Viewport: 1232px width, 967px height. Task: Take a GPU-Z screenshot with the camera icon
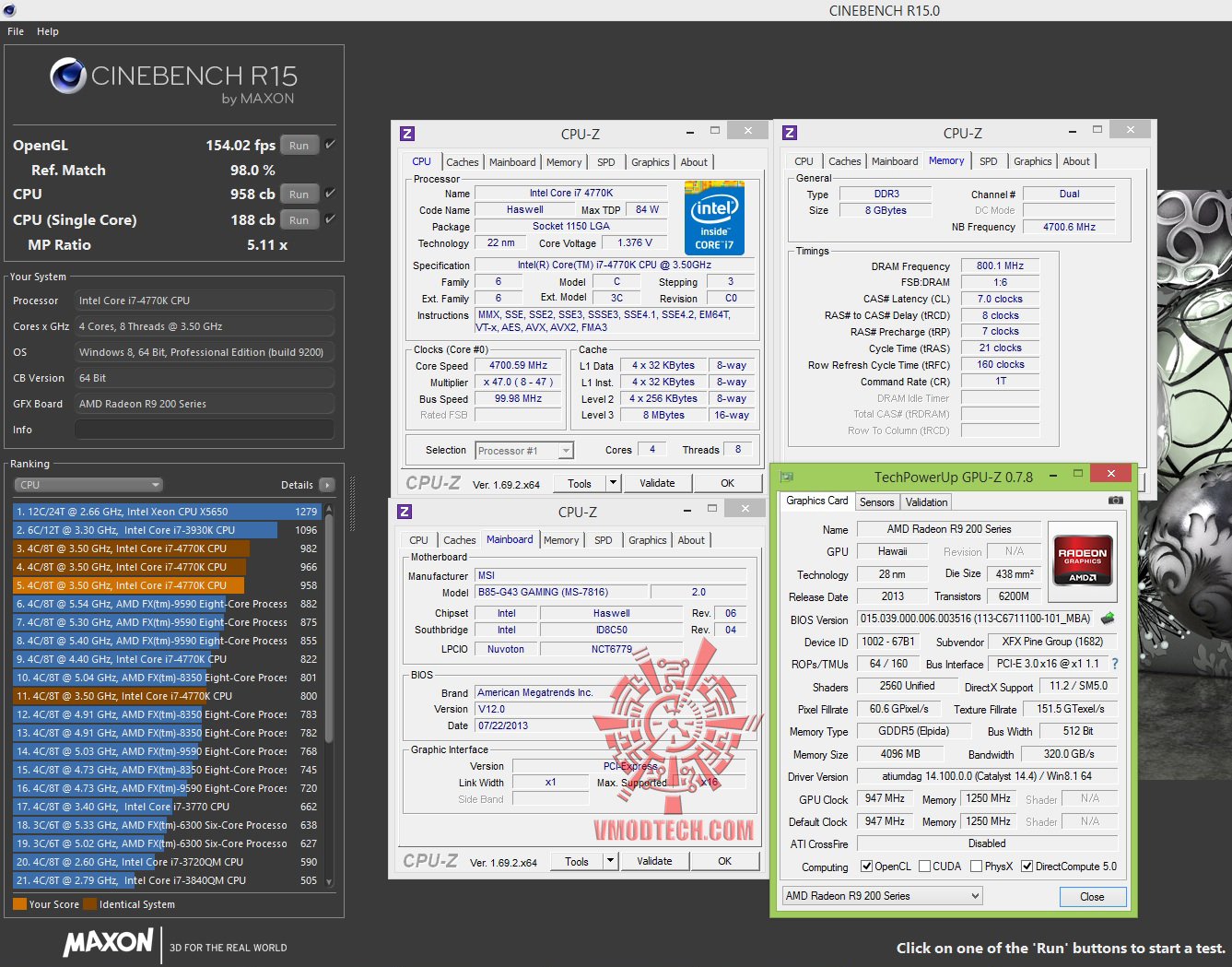pos(1116,501)
